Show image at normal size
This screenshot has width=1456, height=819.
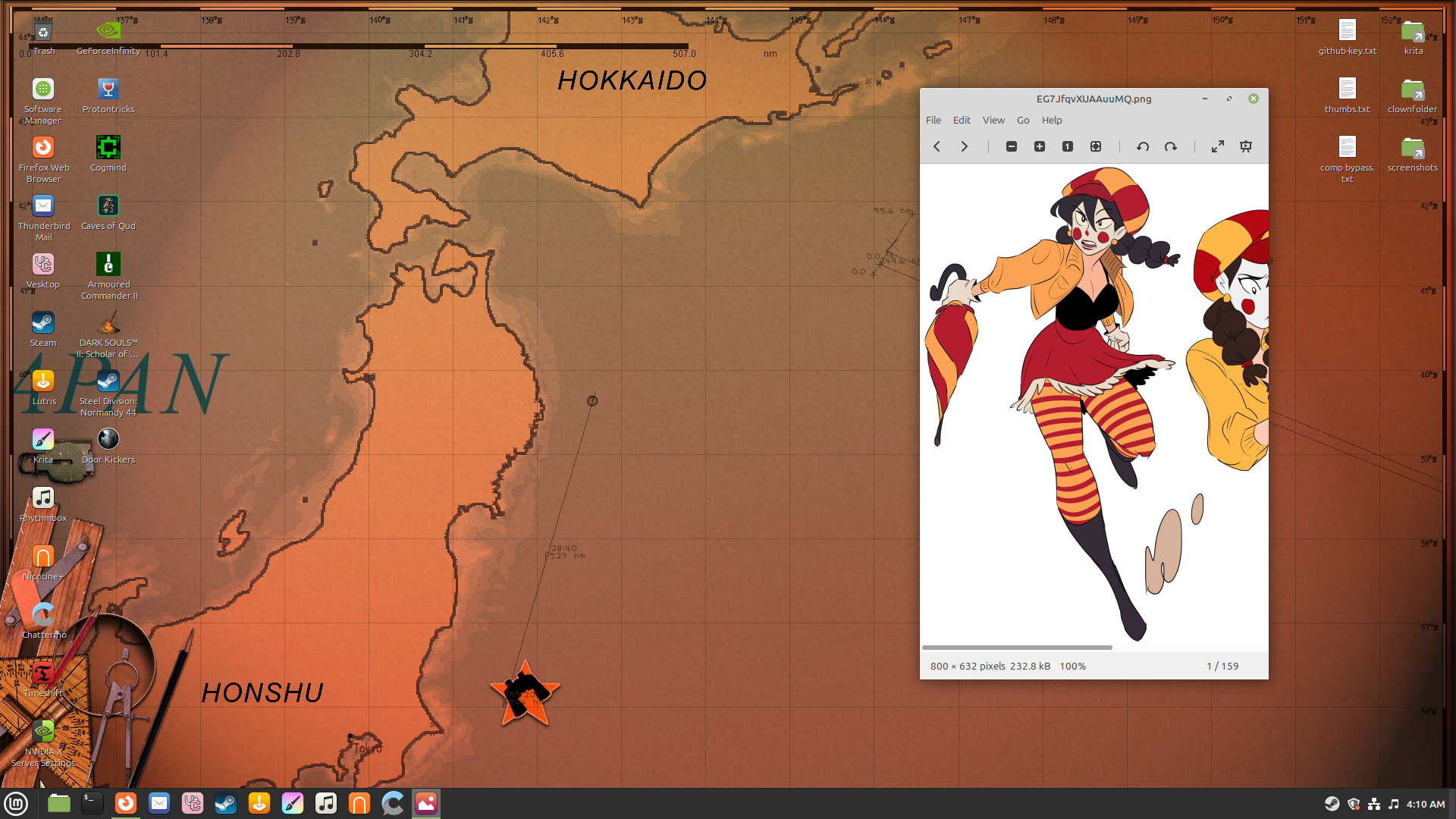click(1068, 146)
